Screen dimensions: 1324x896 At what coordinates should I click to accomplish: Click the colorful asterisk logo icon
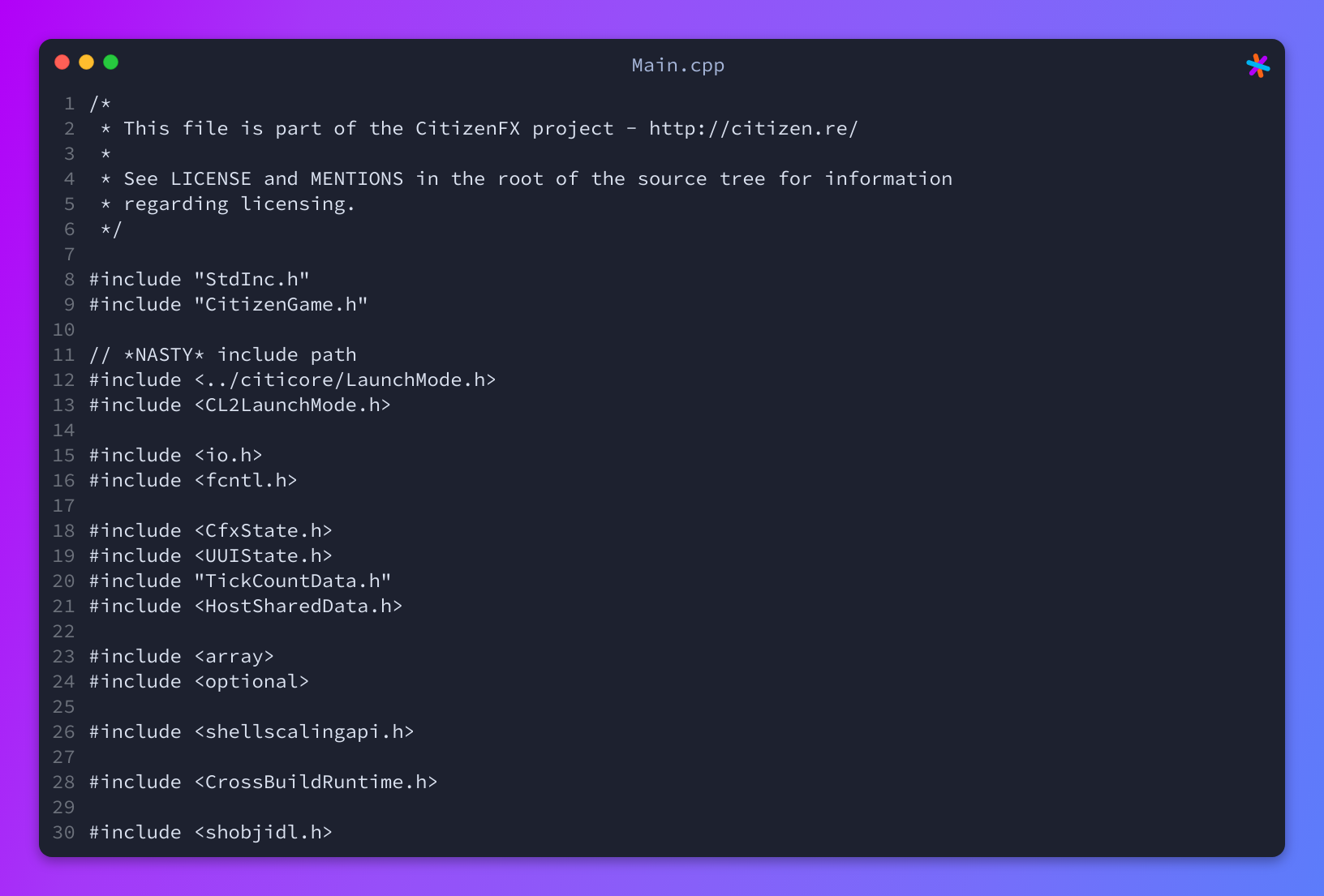1257,66
